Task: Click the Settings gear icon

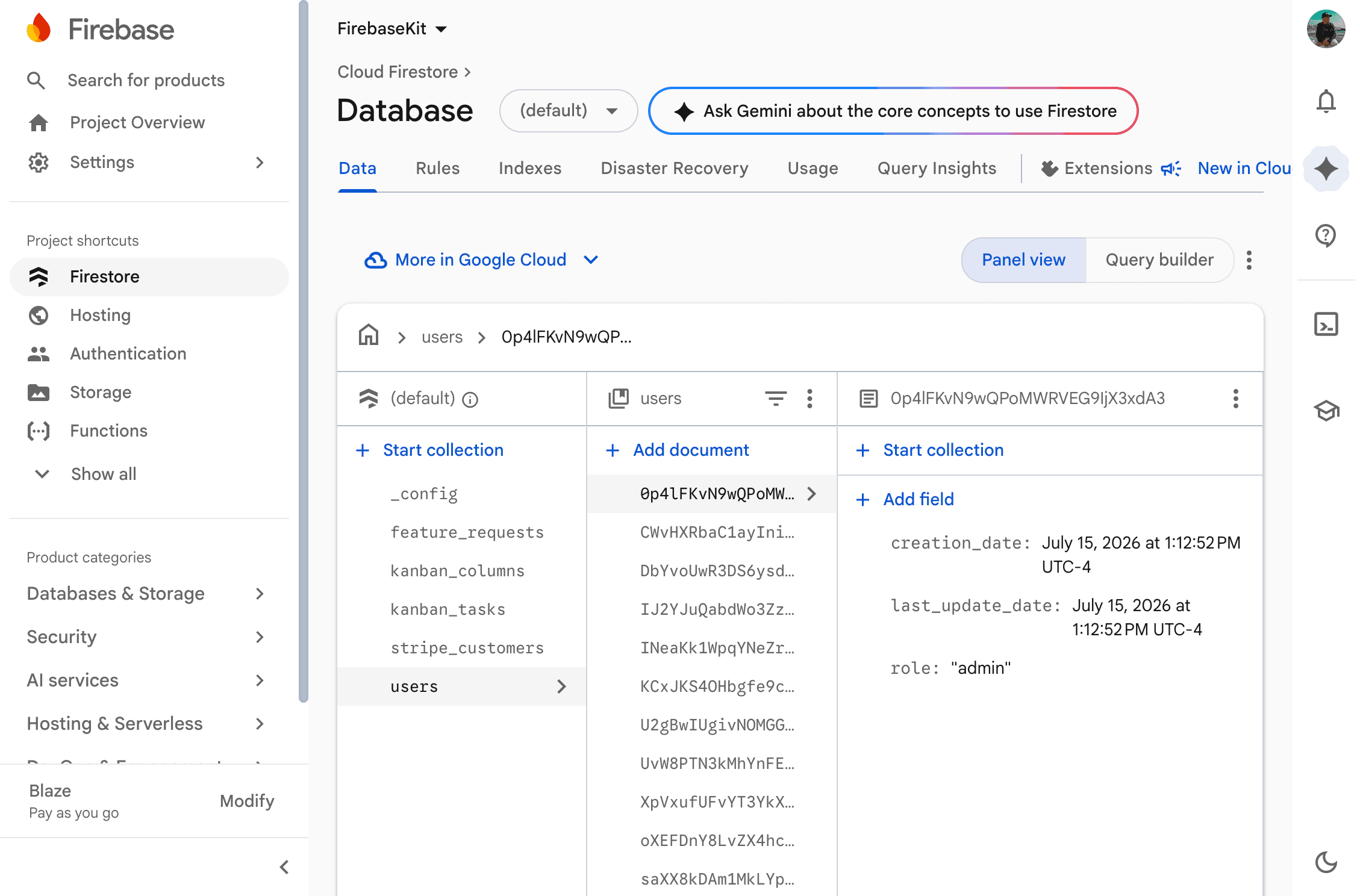Action: (39, 162)
